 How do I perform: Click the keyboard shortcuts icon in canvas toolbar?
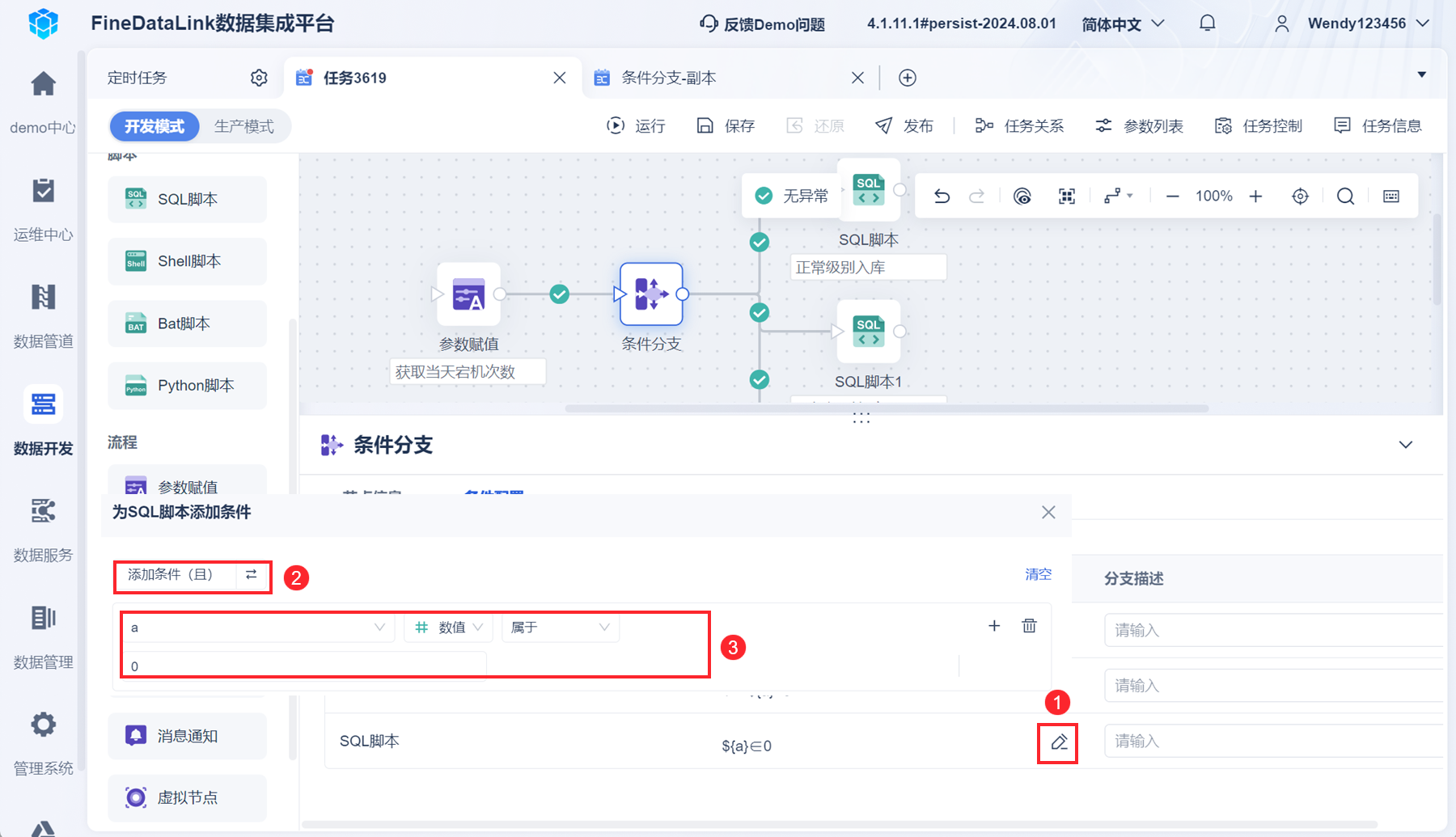coord(1391,197)
